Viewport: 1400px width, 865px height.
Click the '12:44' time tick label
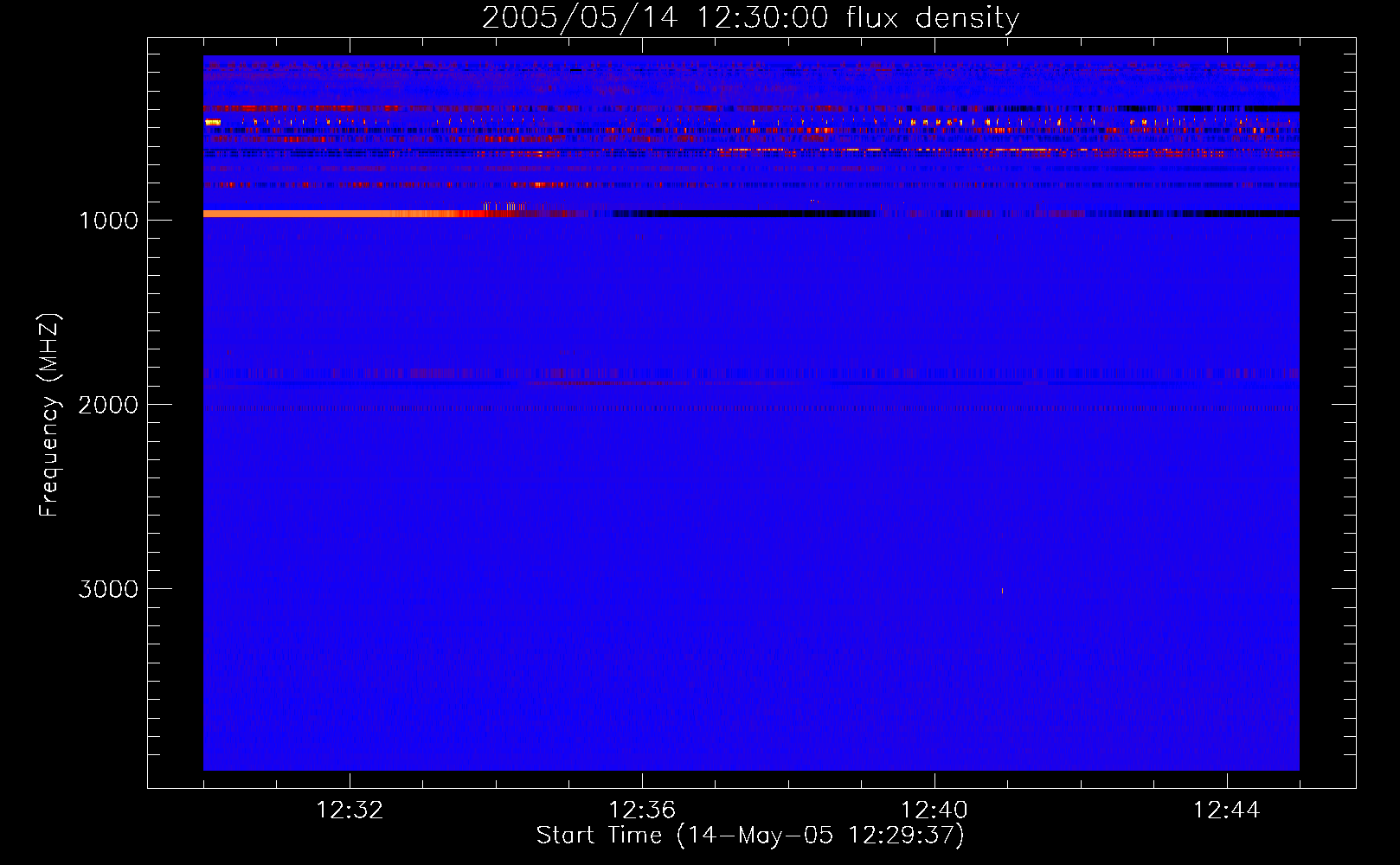tap(1226, 811)
